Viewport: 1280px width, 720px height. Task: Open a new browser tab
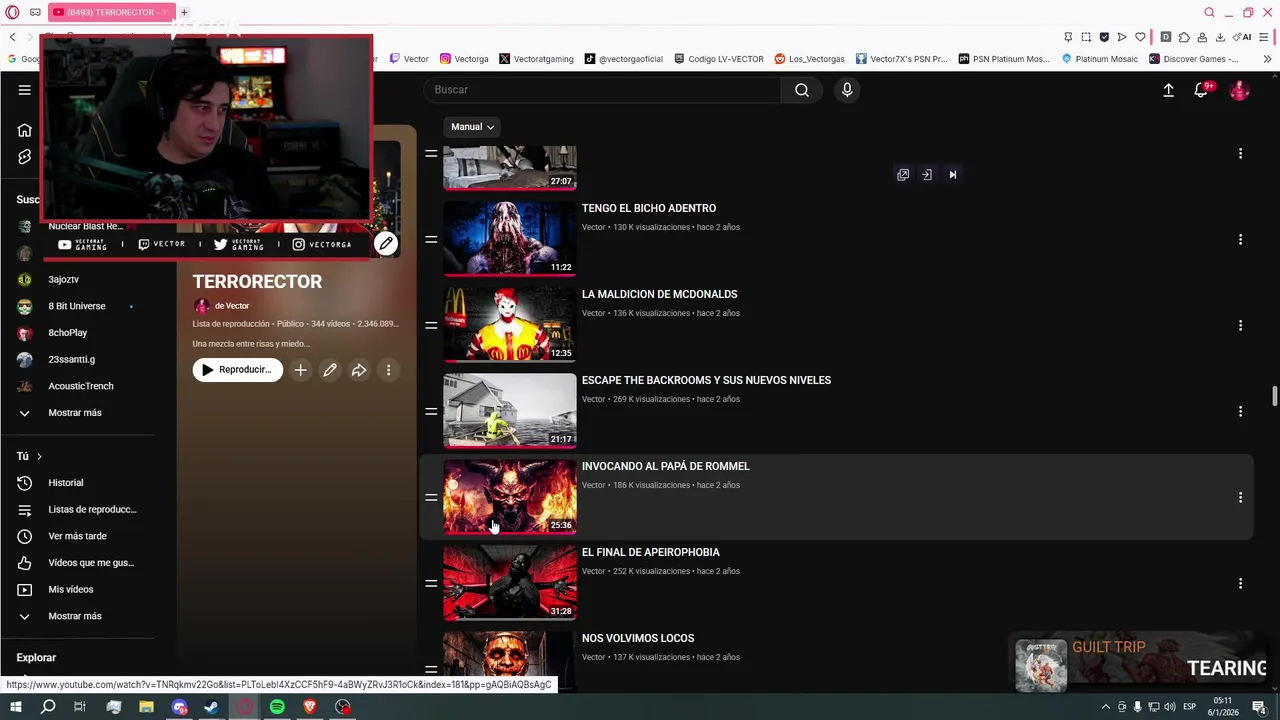[184, 12]
